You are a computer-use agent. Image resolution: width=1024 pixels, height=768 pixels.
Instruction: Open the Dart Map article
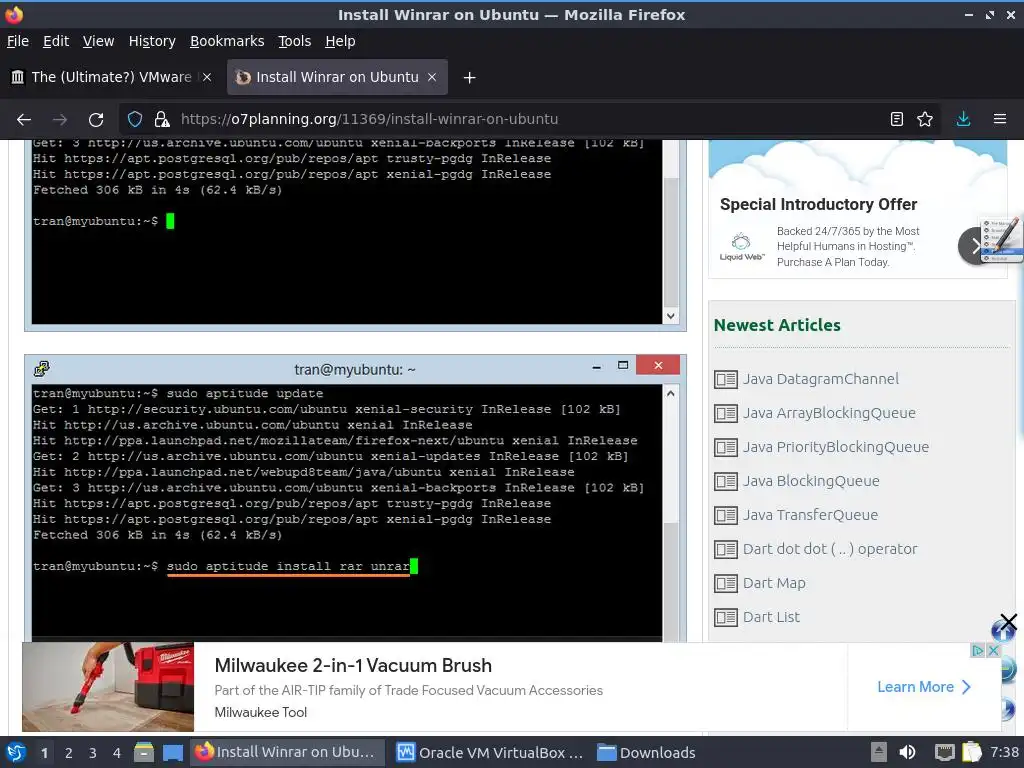coord(774,583)
